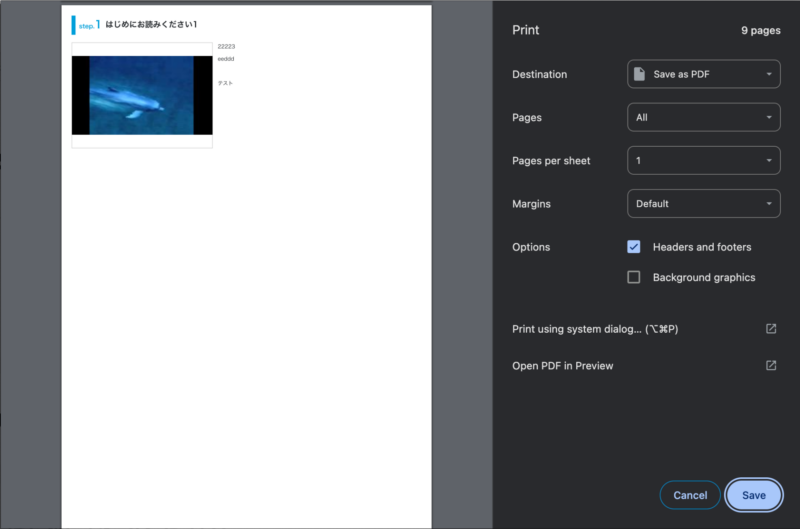Click external-link icon beside Open PDF in Preview
The height and width of the screenshot is (529, 800).
[771, 366]
